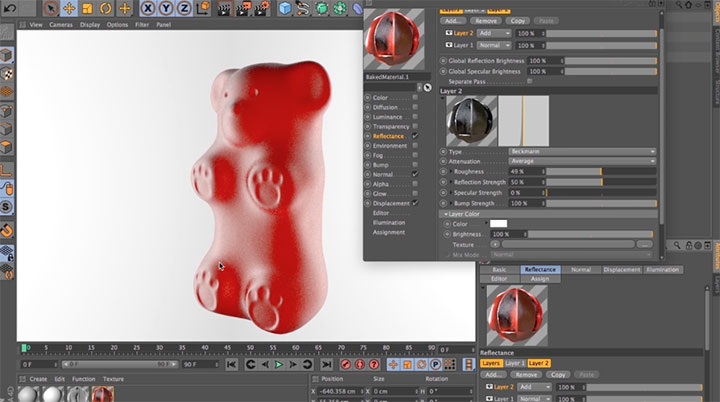Select the Live Selection arrow tool

51,8
